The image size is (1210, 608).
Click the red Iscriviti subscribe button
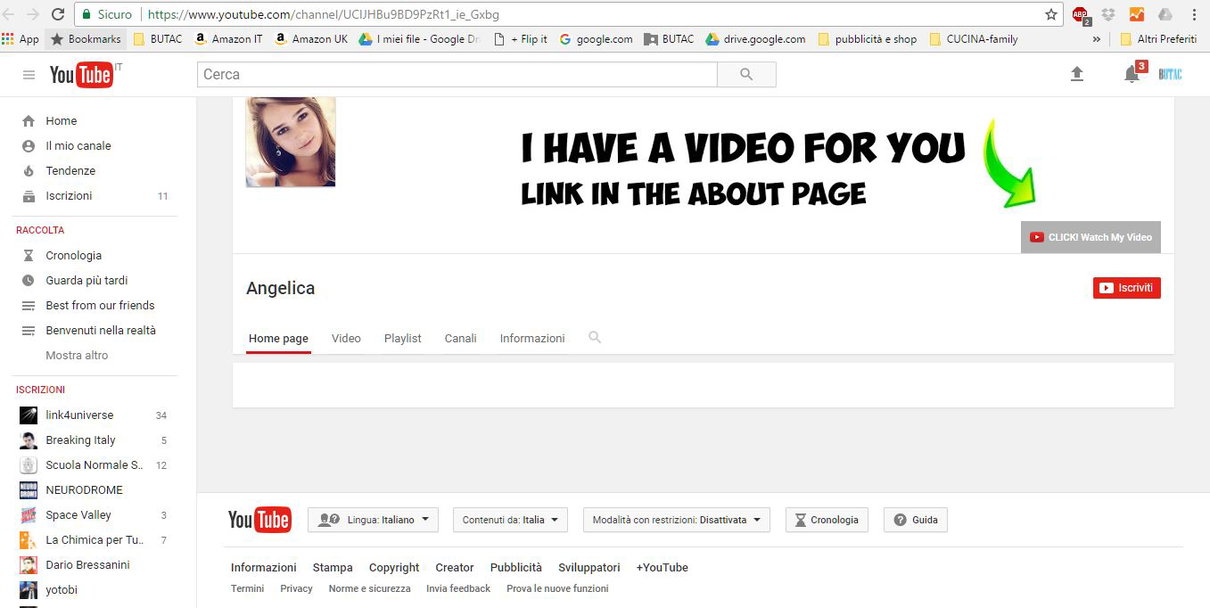click(x=1127, y=288)
